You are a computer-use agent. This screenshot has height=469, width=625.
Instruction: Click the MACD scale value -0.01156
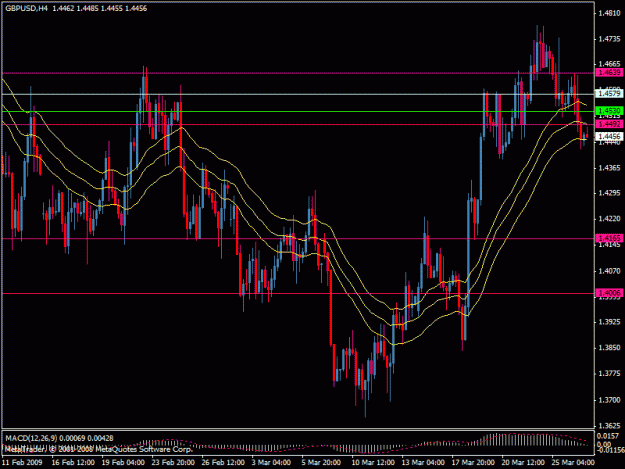[610, 450]
